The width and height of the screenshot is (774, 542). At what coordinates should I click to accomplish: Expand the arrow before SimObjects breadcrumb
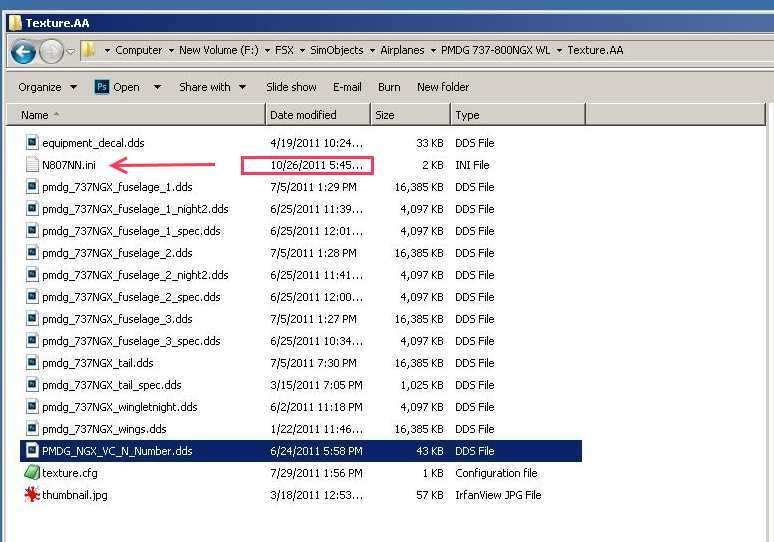[302, 50]
